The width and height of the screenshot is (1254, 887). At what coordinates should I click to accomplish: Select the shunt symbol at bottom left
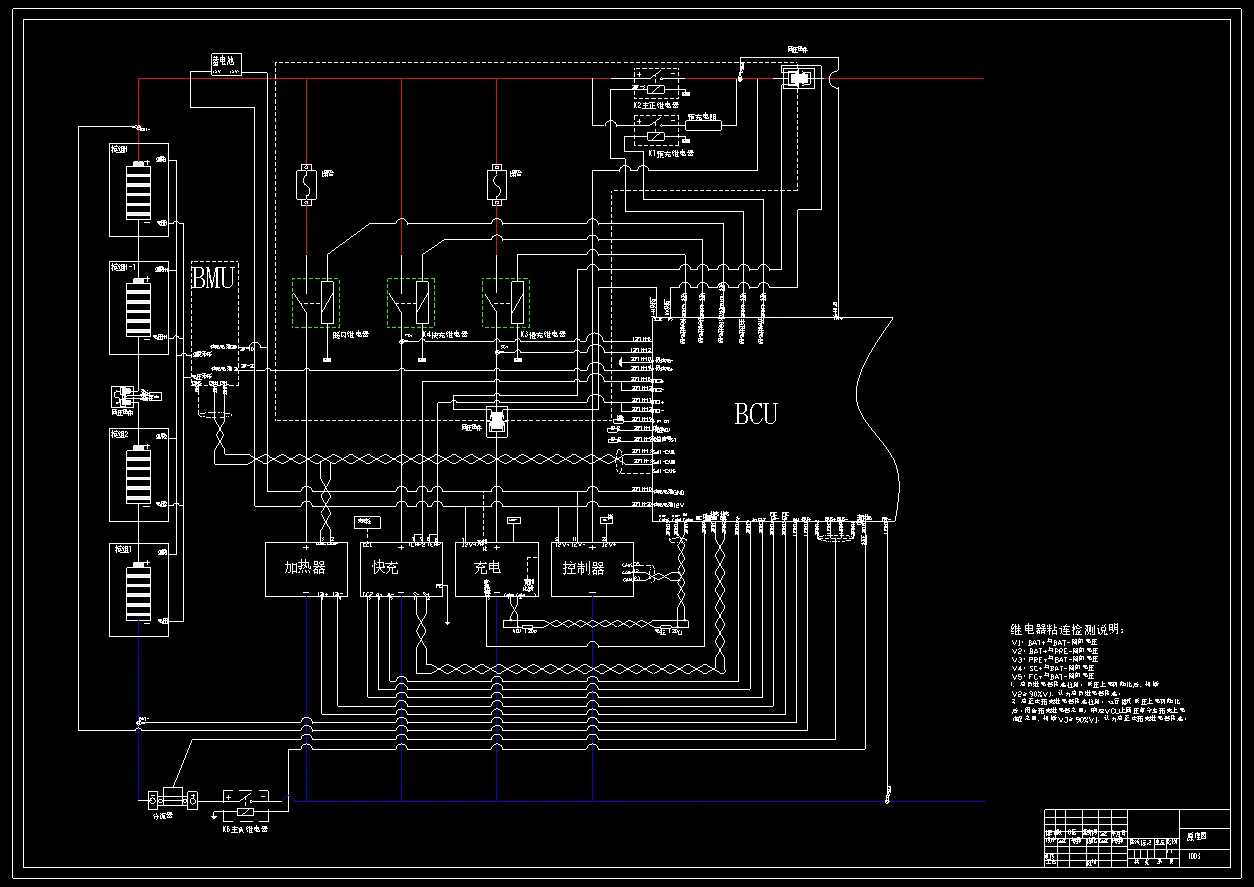pyautogui.click(x=173, y=799)
